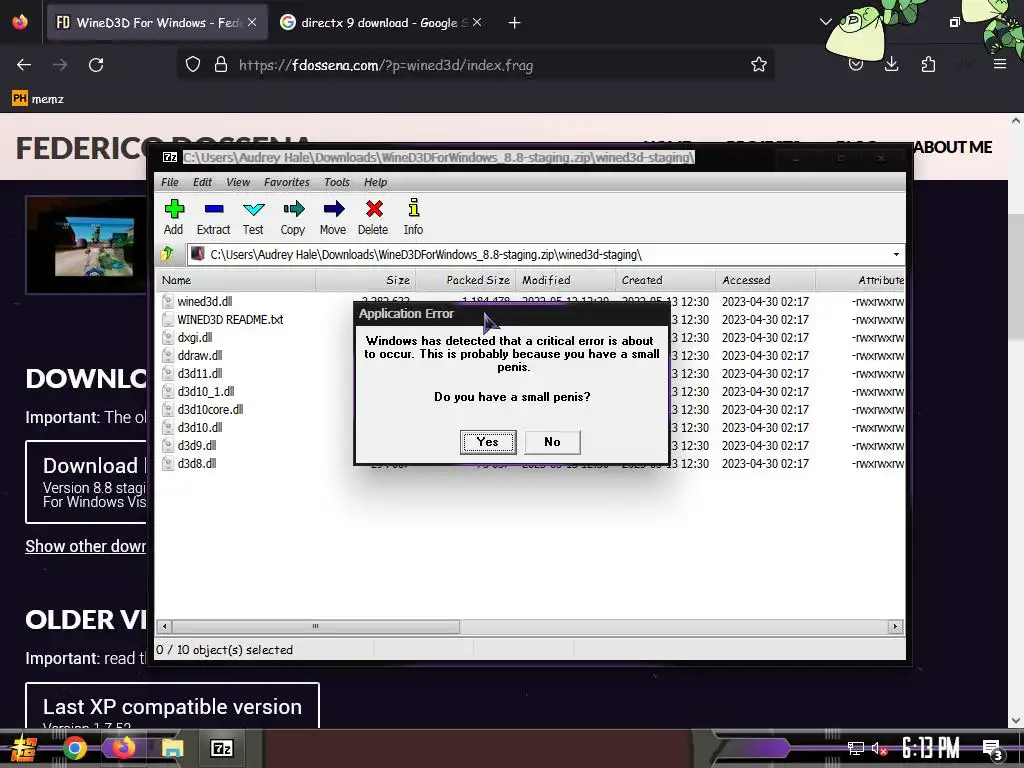
Task: Sort by Created column header
Action: pos(665,280)
